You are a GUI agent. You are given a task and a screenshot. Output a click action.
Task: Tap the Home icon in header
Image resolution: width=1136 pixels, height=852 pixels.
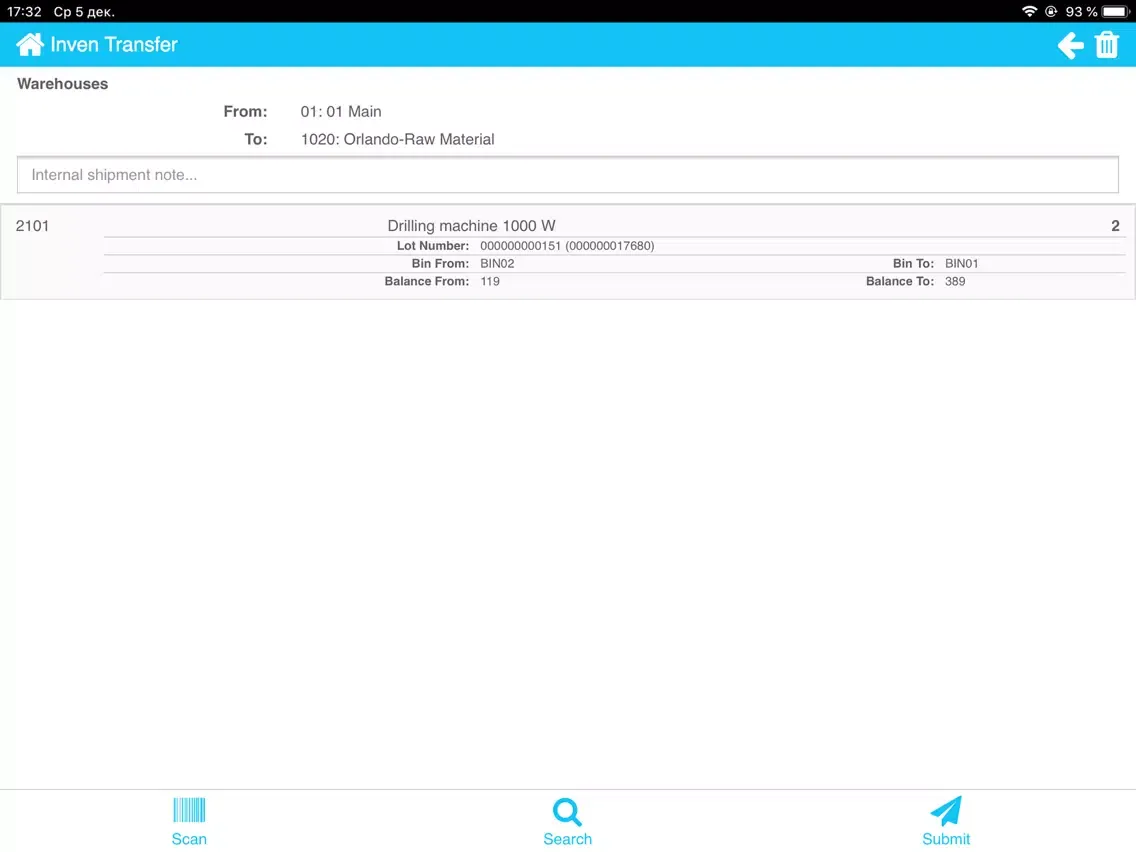point(30,45)
